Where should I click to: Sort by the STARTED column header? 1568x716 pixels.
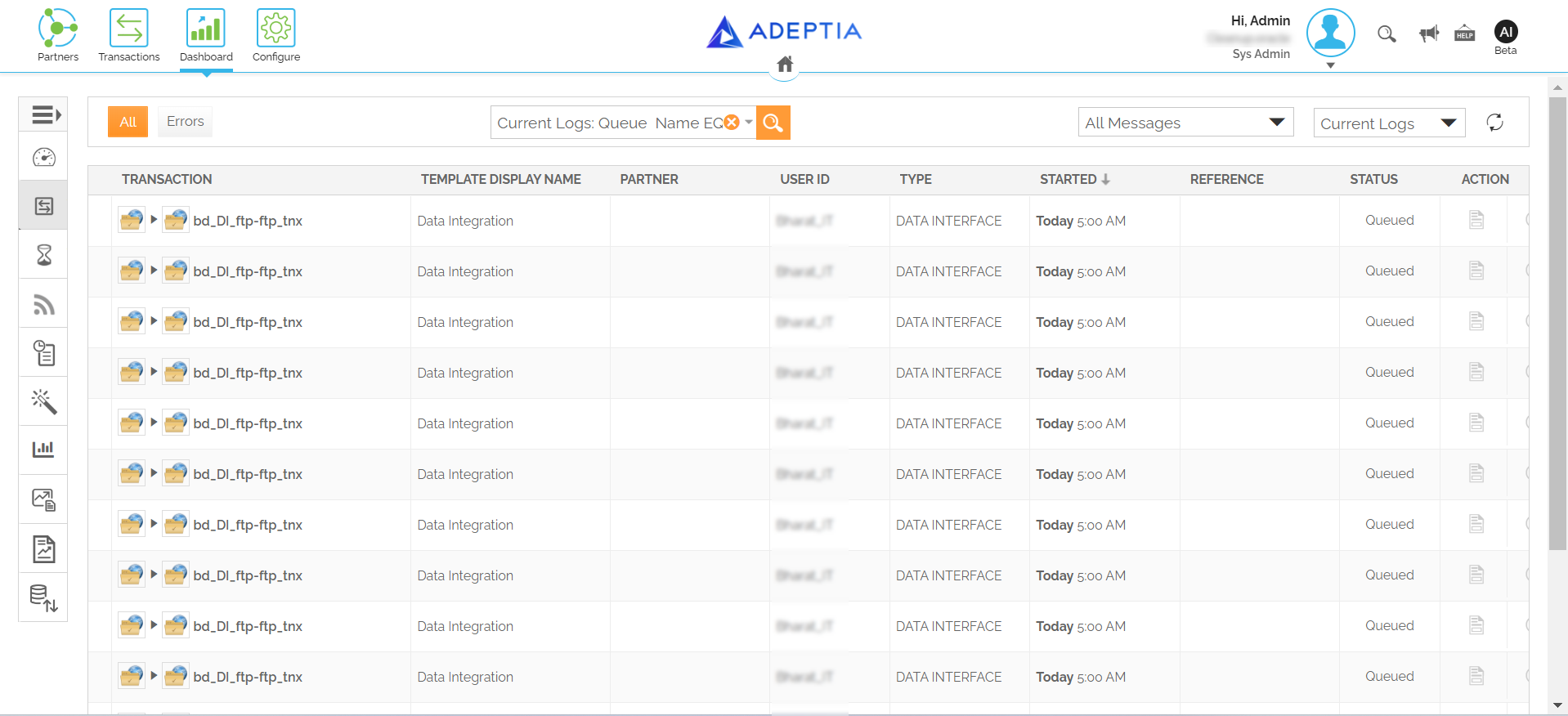pos(1075,179)
